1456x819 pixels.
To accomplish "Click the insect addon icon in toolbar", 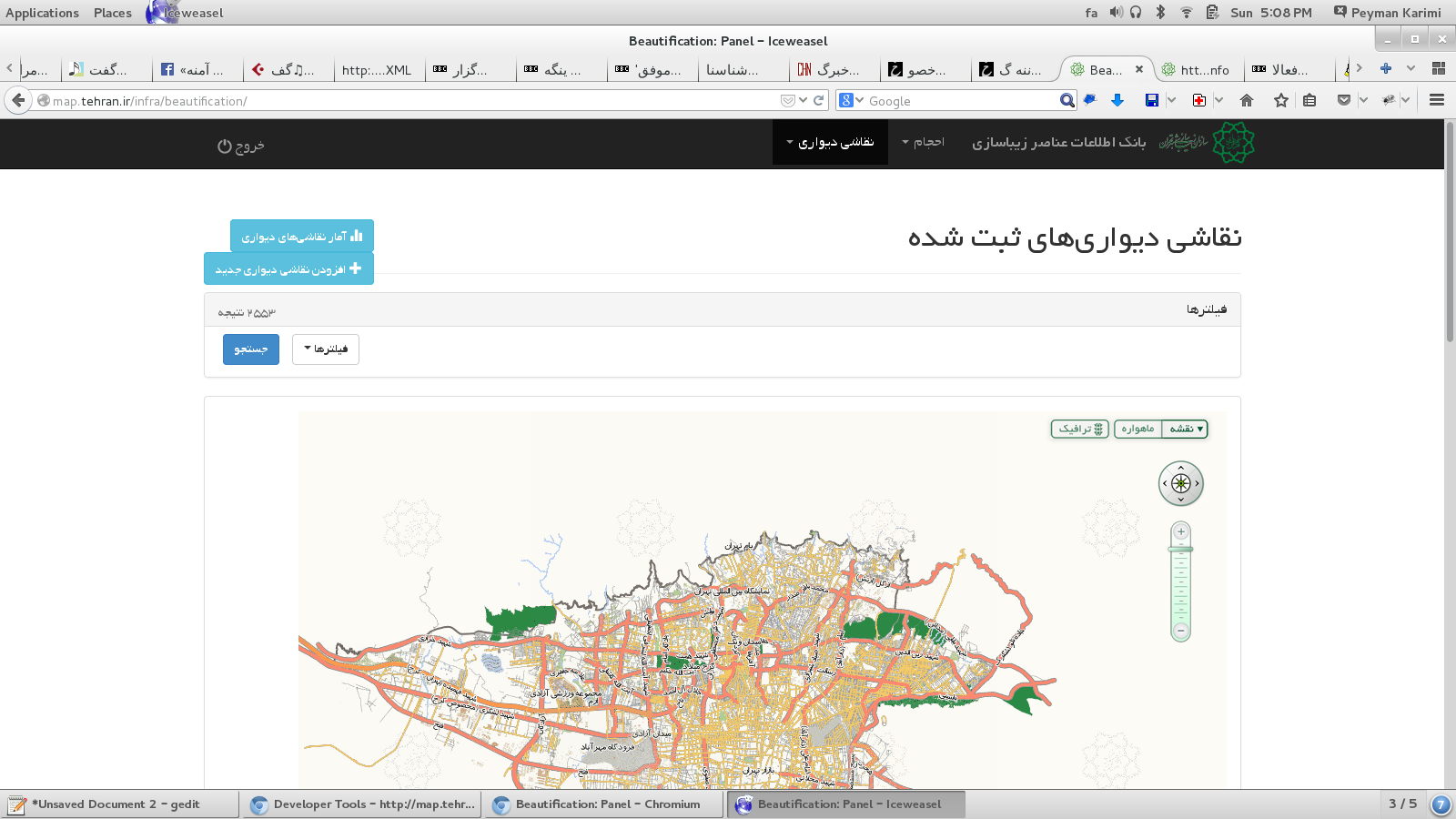I will 1389,100.
